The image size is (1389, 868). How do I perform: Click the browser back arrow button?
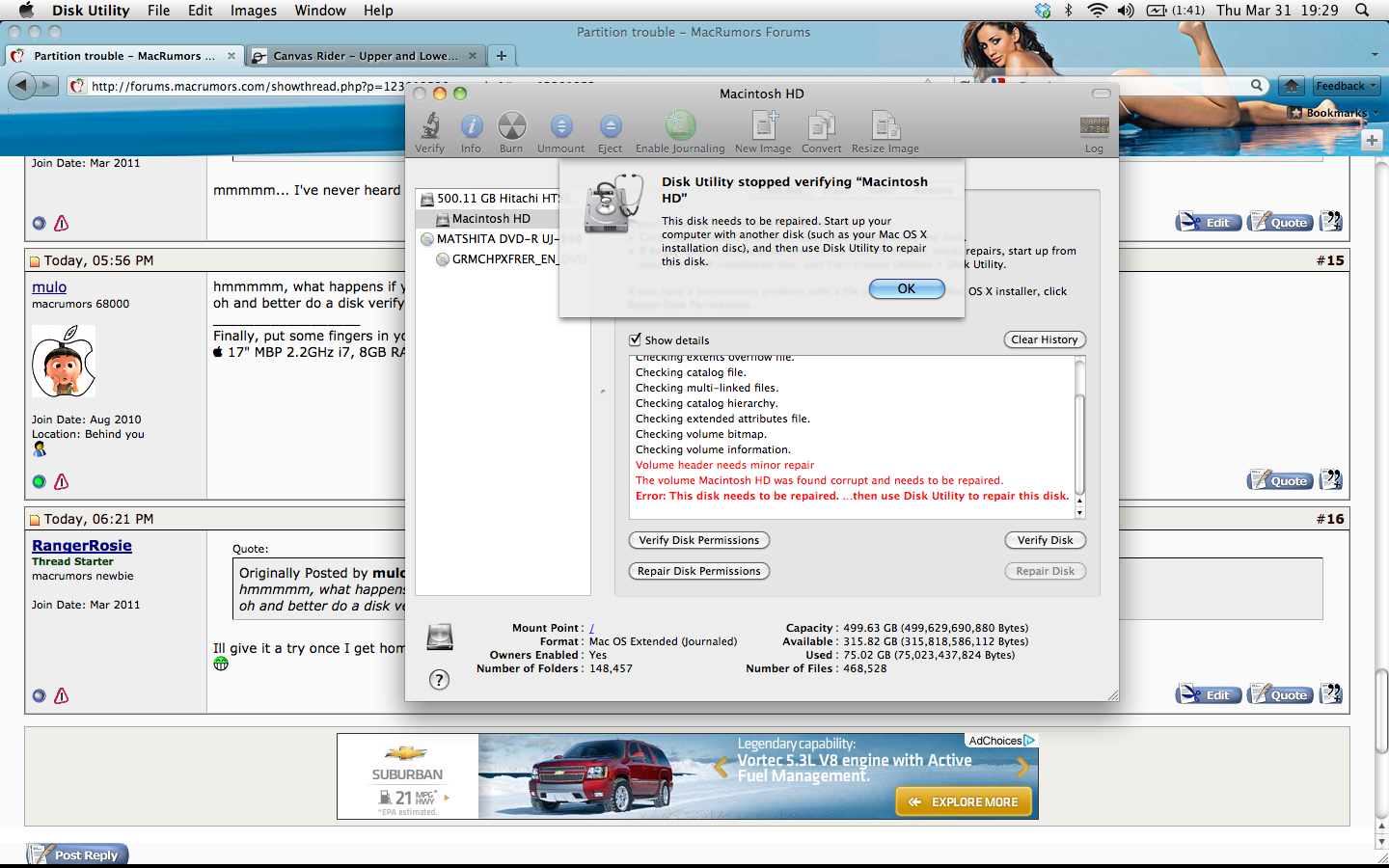click(21, 86)
